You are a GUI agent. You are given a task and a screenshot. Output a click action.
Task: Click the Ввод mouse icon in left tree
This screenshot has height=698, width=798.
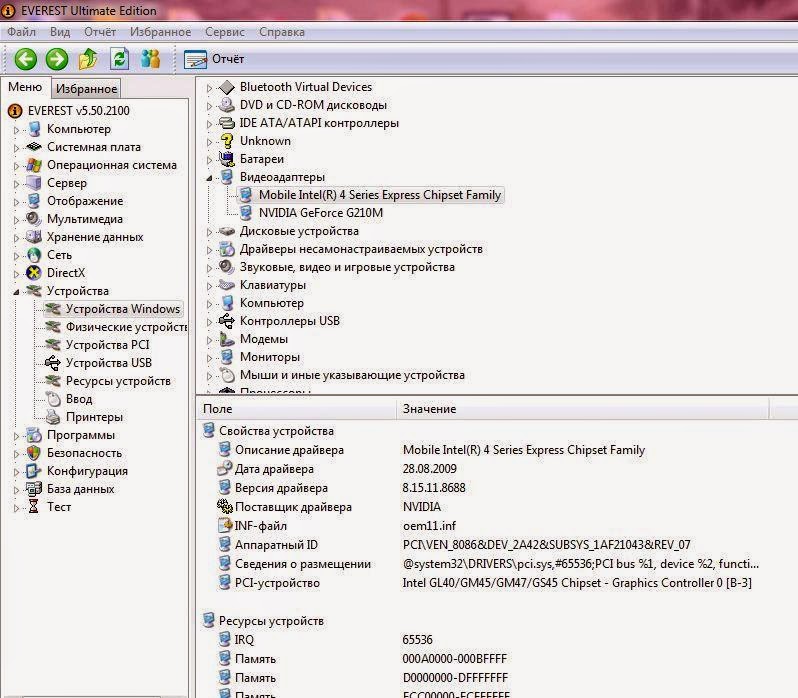point(52,399)
